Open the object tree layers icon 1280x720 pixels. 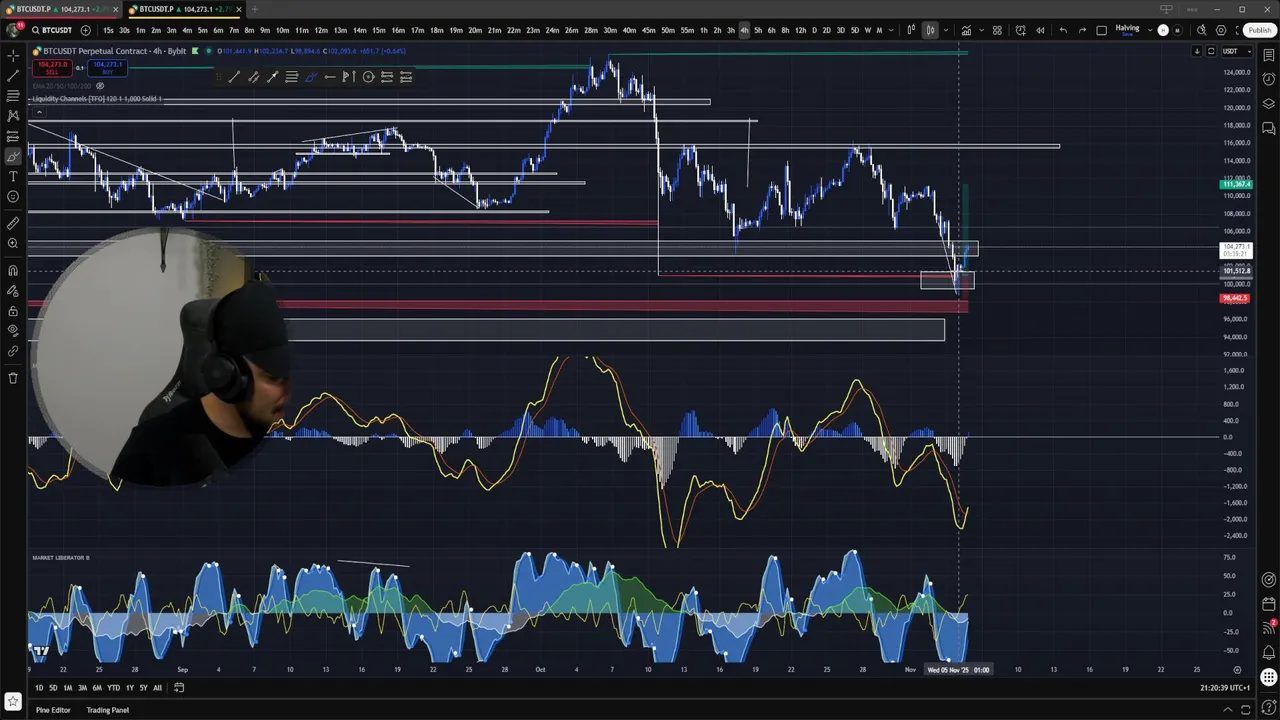(x=1268, y=104)
